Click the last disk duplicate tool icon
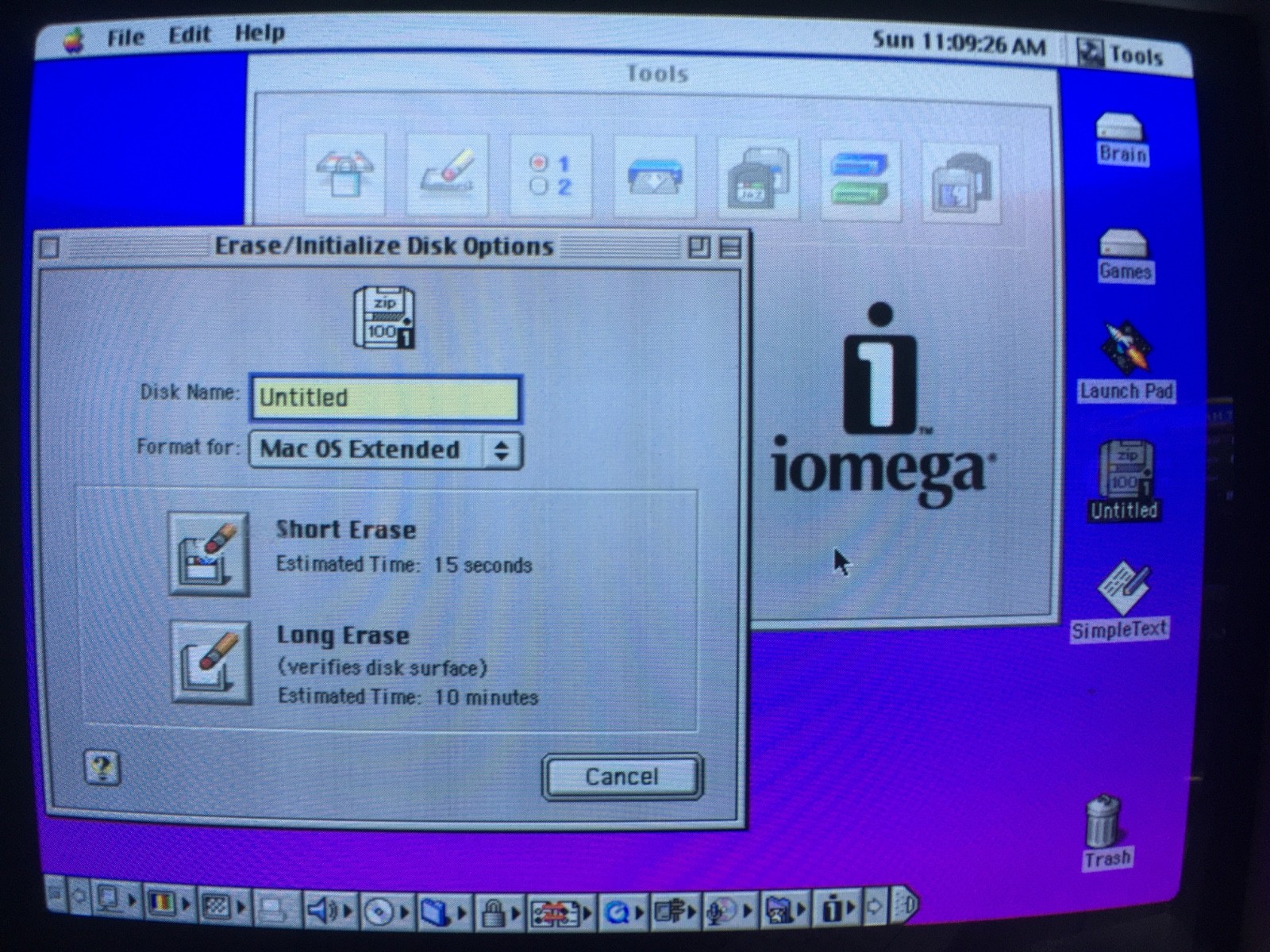This screenshot has height=952, width=1270. [x=961, y=183]
